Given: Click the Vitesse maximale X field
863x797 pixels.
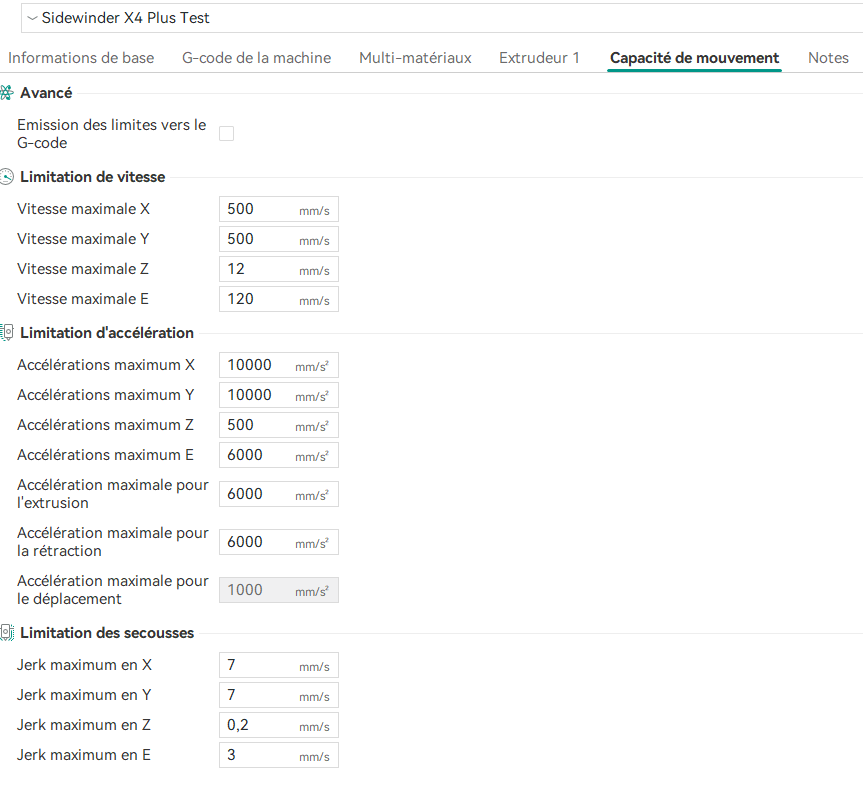Looking at the screenshot, I should point(278,209).
